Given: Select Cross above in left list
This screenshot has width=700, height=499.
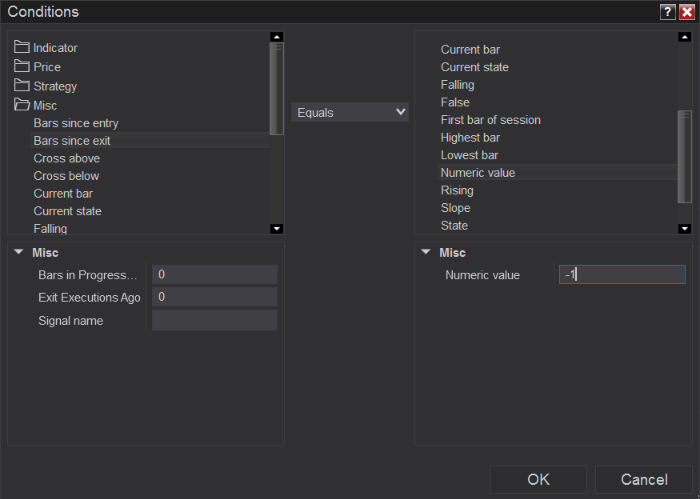Looking at the screenshot, I should point(67,158).
